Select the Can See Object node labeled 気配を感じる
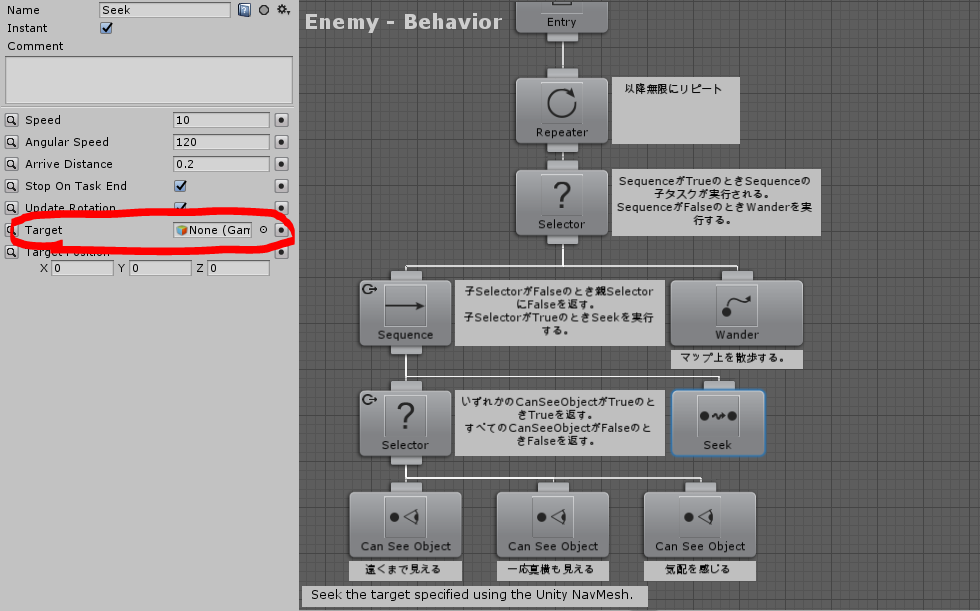Image resolution: width=980 pixels, height=611 pixels. [700, 524]
